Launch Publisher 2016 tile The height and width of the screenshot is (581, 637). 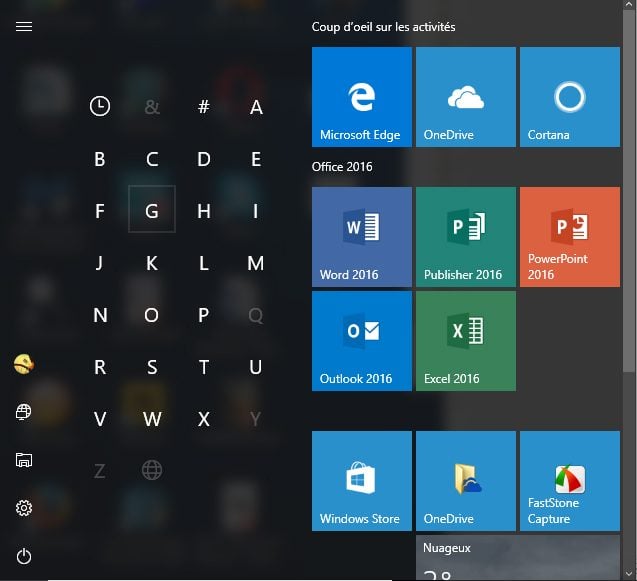[466, 237]
